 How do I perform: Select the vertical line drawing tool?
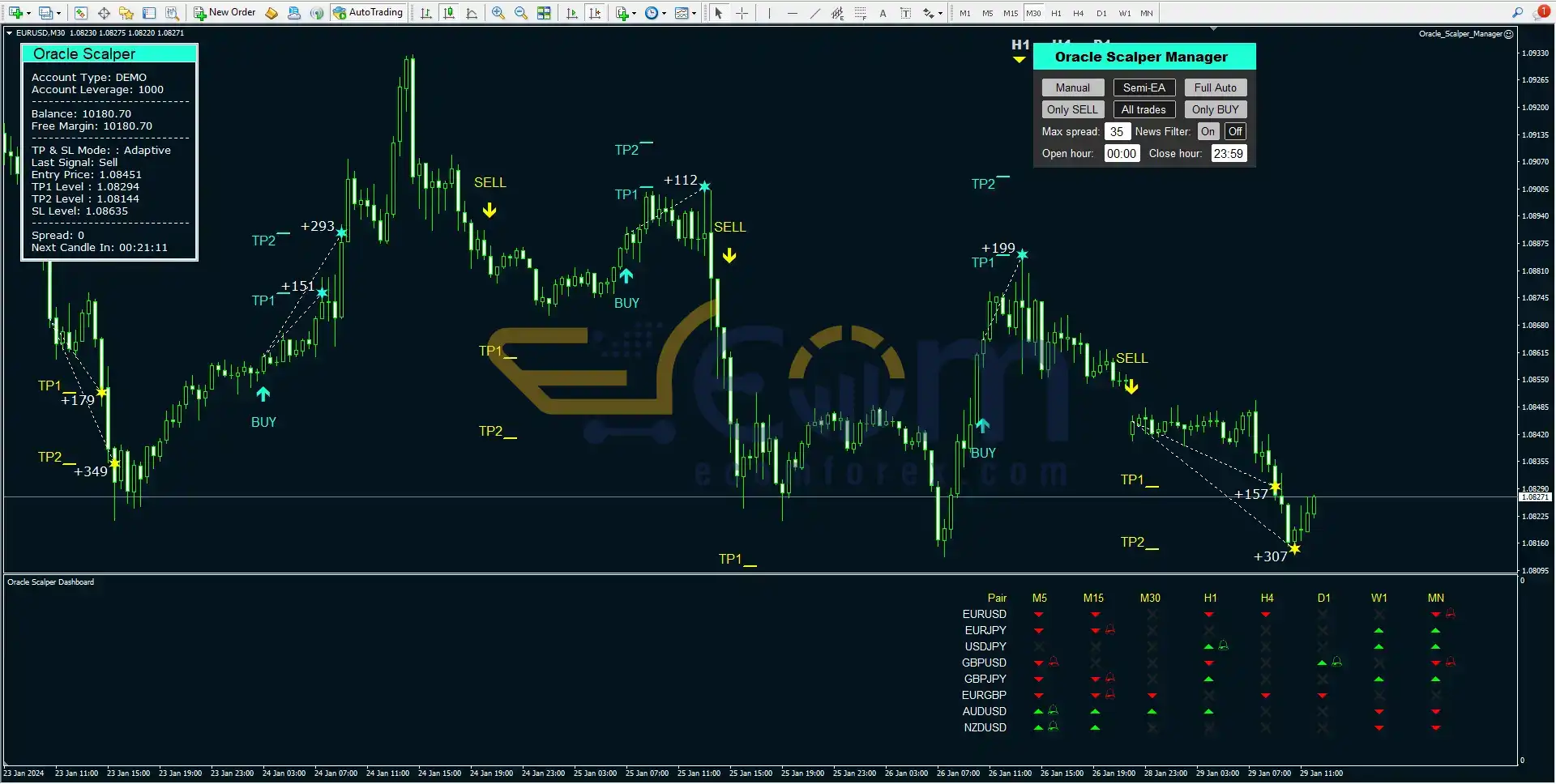pos(769,13)
